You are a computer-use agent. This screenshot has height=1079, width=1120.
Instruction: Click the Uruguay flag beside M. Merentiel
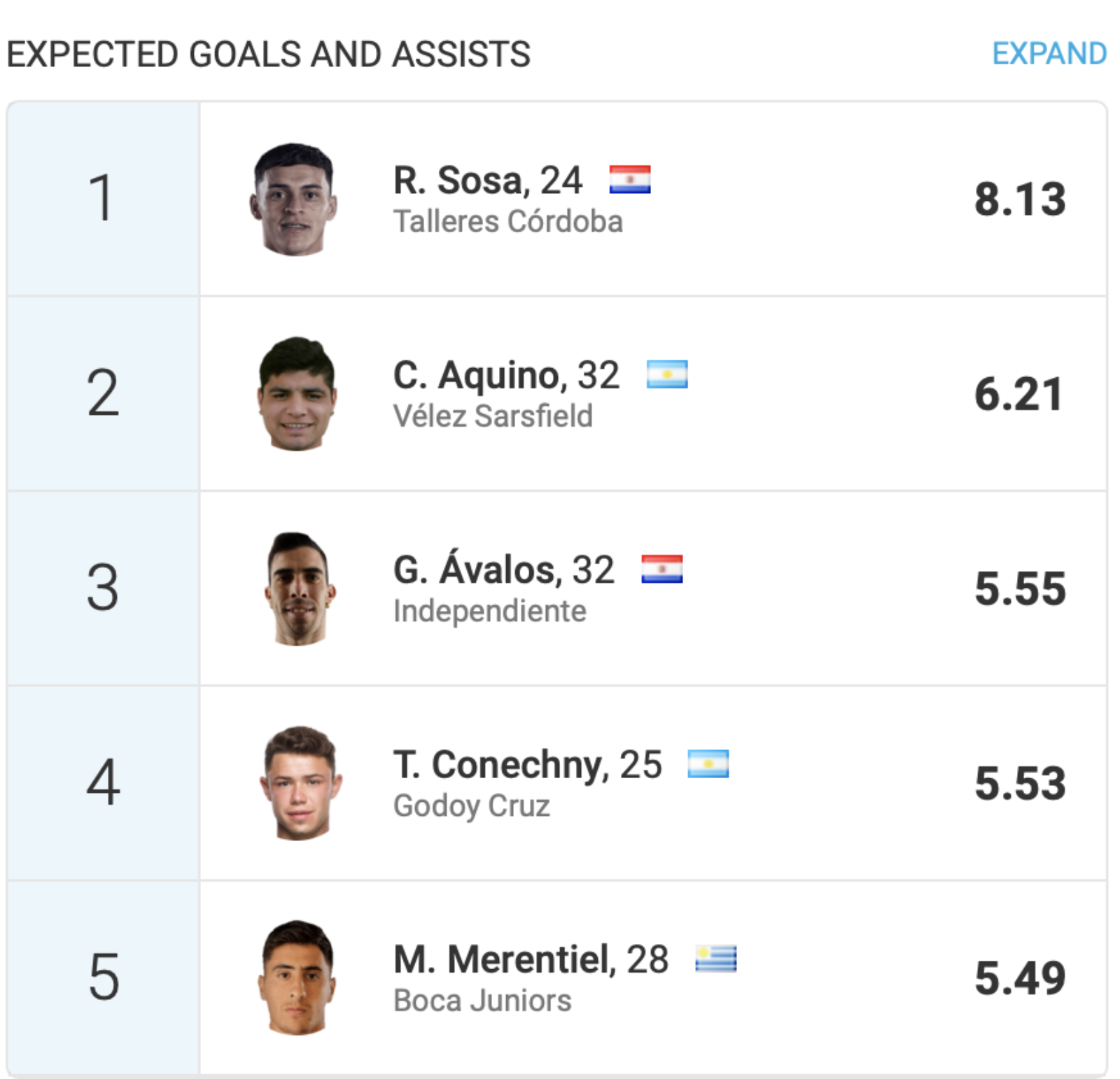point(715,958)
